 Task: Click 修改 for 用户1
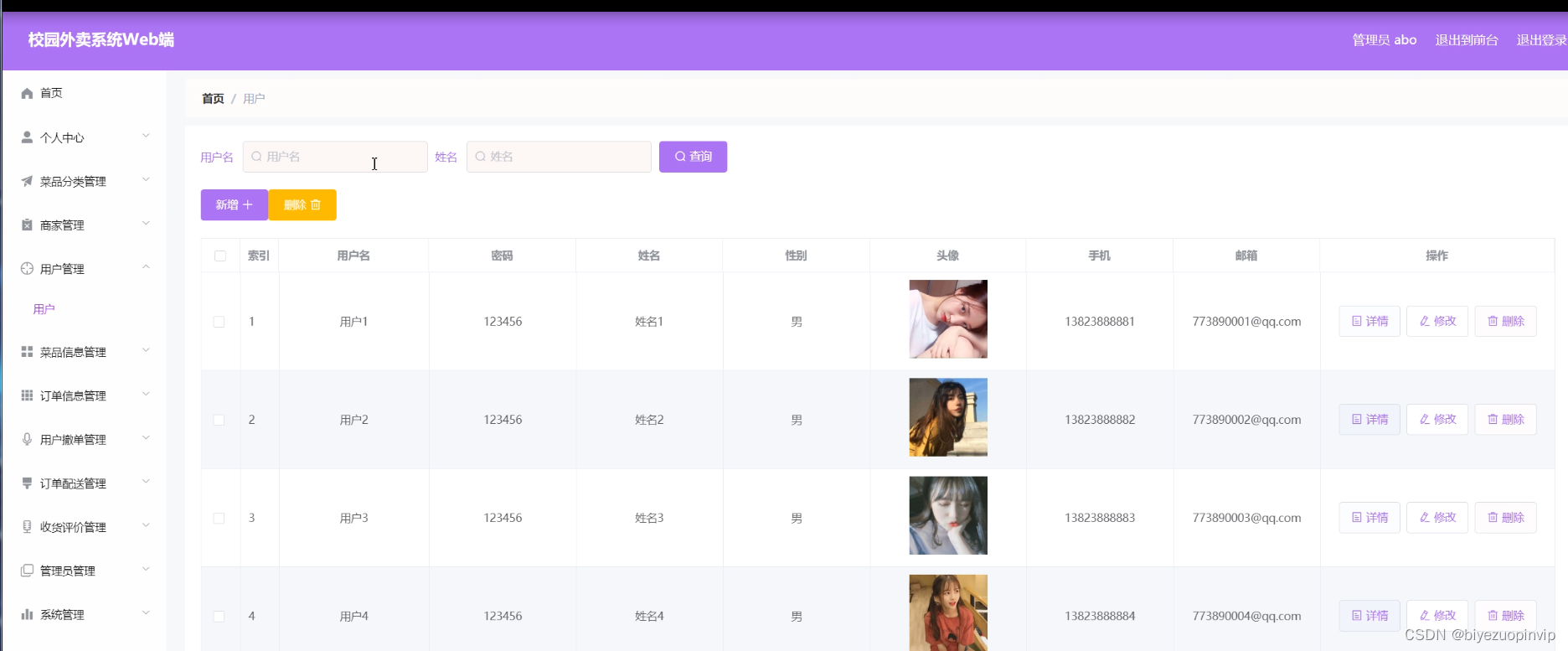click(x=1437, y=321)
